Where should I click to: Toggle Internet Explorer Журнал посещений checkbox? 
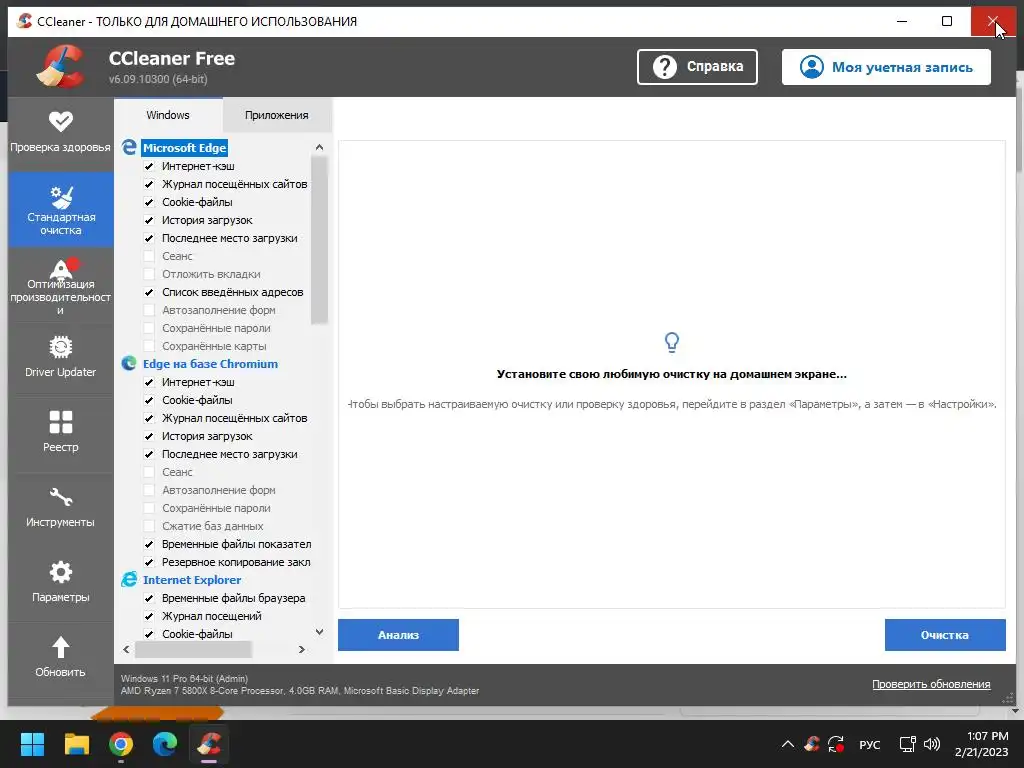click(149, 616)
